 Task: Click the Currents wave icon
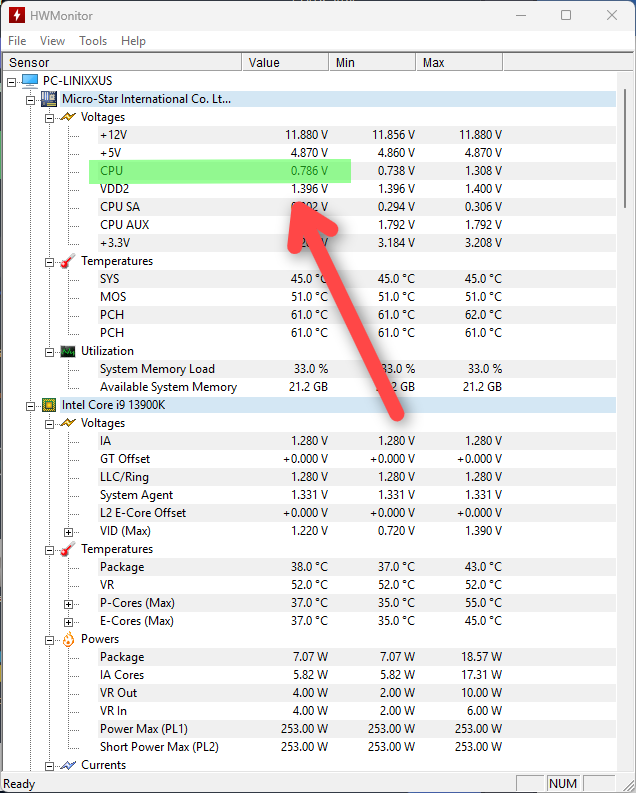pyautogui.click(x=68, y=765)
